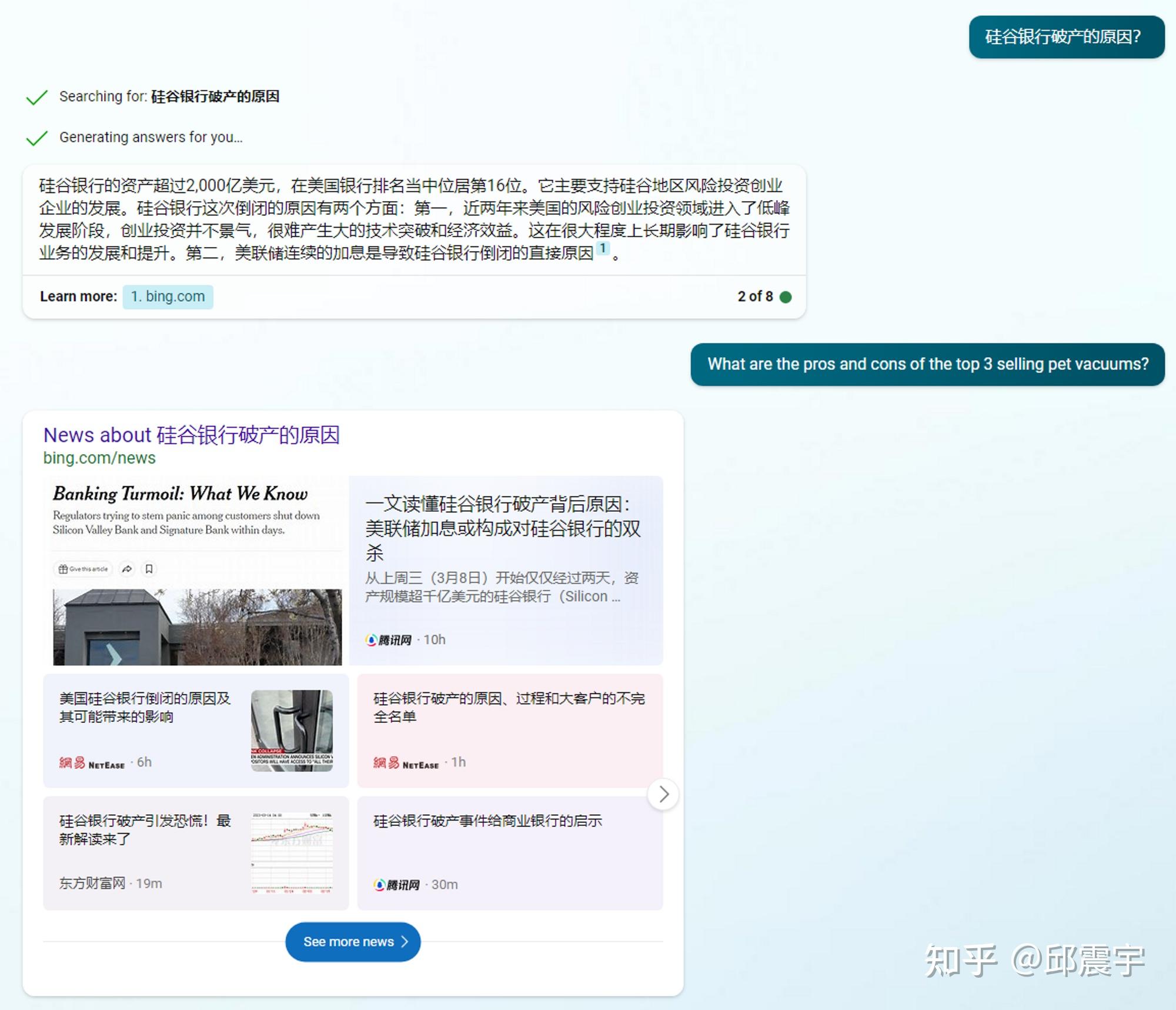Open the 'News about 硅谷银行破产的原因' heading link

192,435
